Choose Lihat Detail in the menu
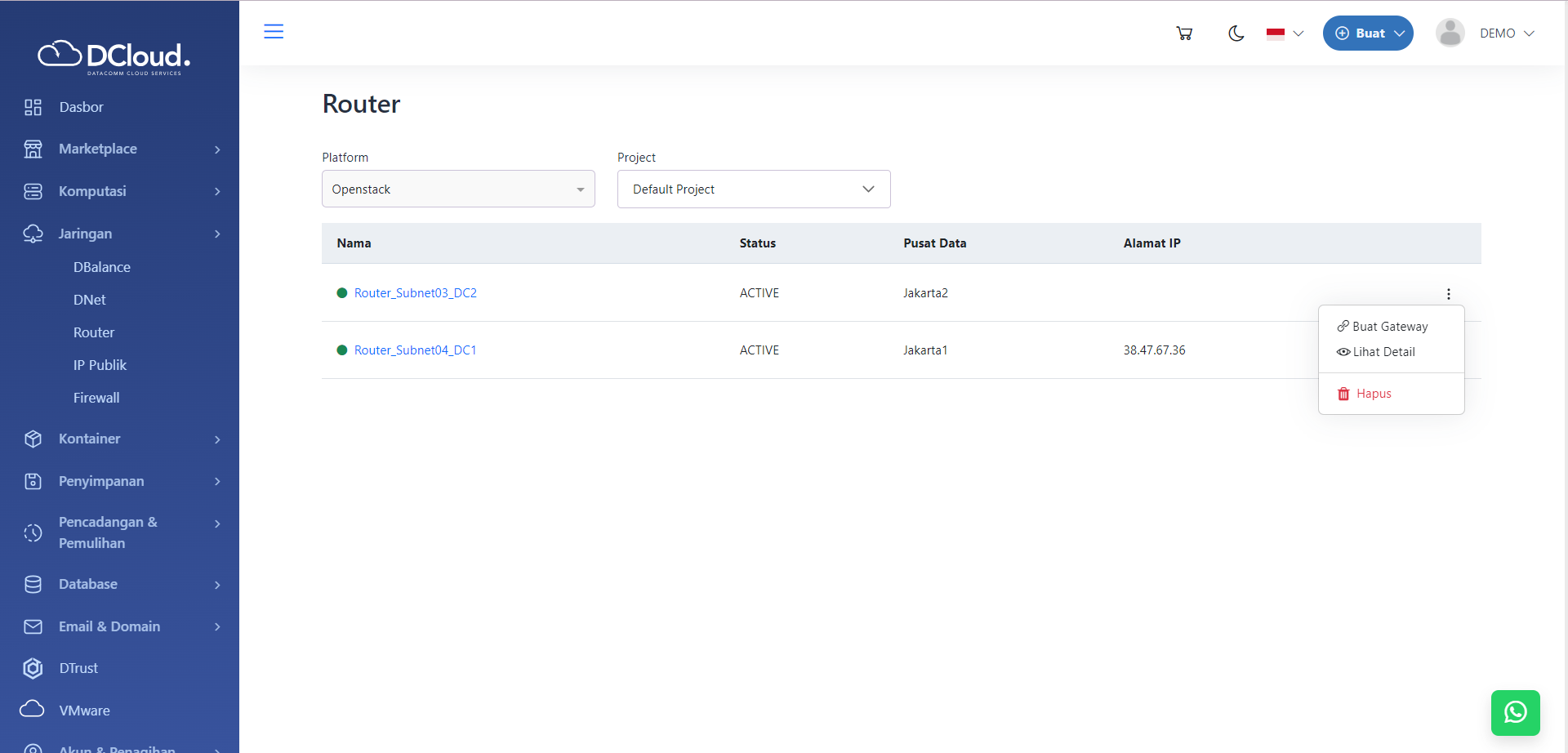This screenshot has width=1568, height=753. click(x=1383, y=352)
